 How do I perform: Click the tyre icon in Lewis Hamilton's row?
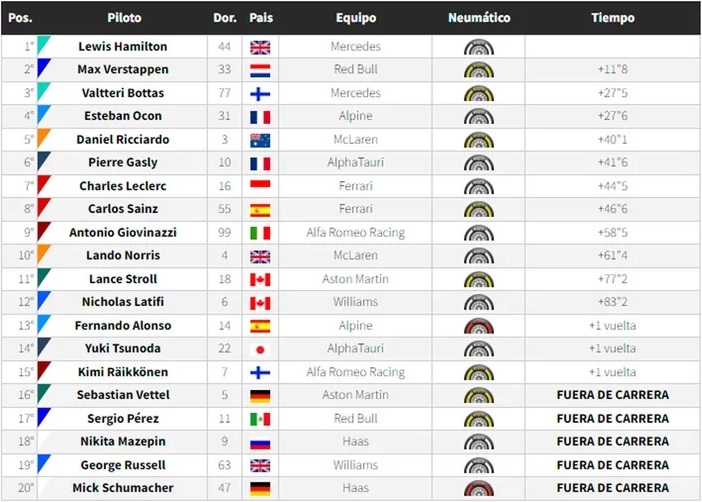point(479,47)
